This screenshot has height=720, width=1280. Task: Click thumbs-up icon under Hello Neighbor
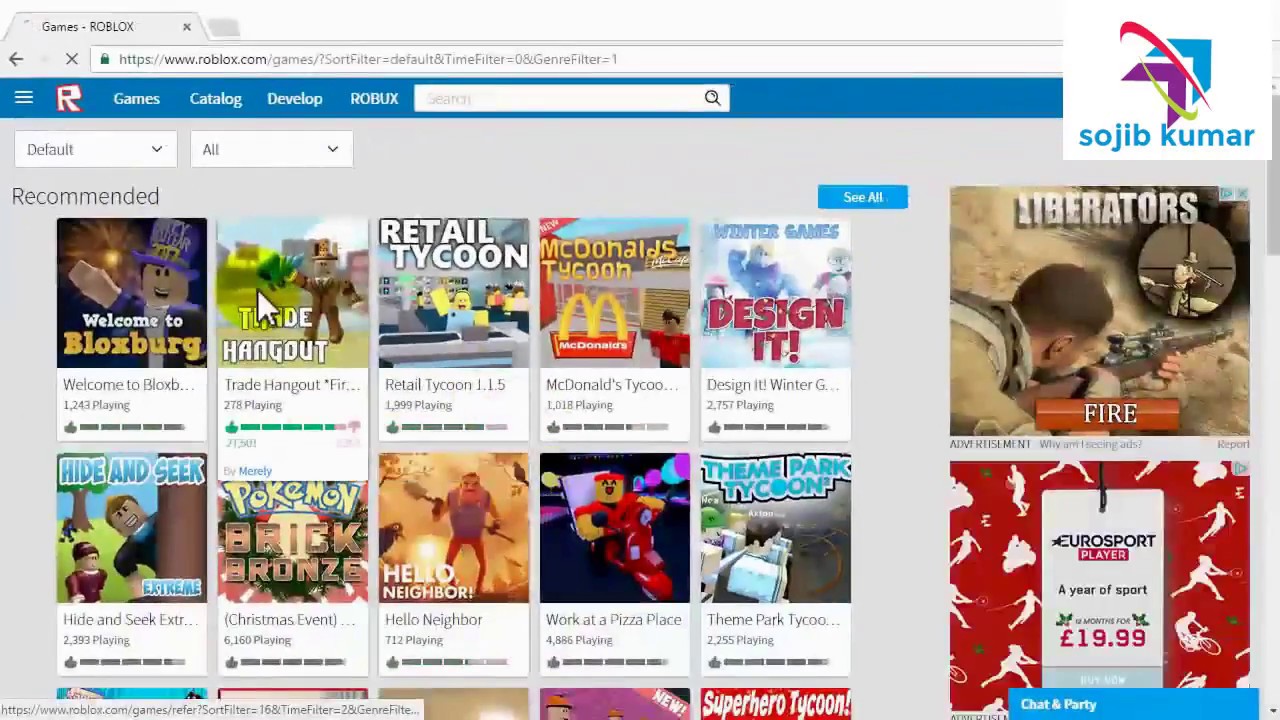point(392,662)
